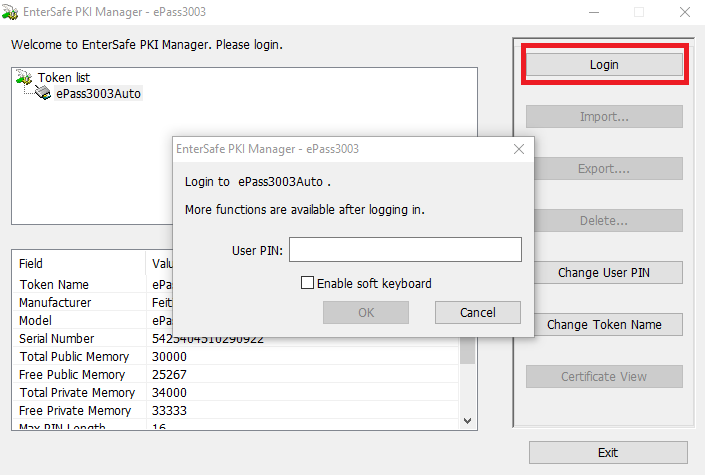Close the ePass3003 login dialog

519,149
